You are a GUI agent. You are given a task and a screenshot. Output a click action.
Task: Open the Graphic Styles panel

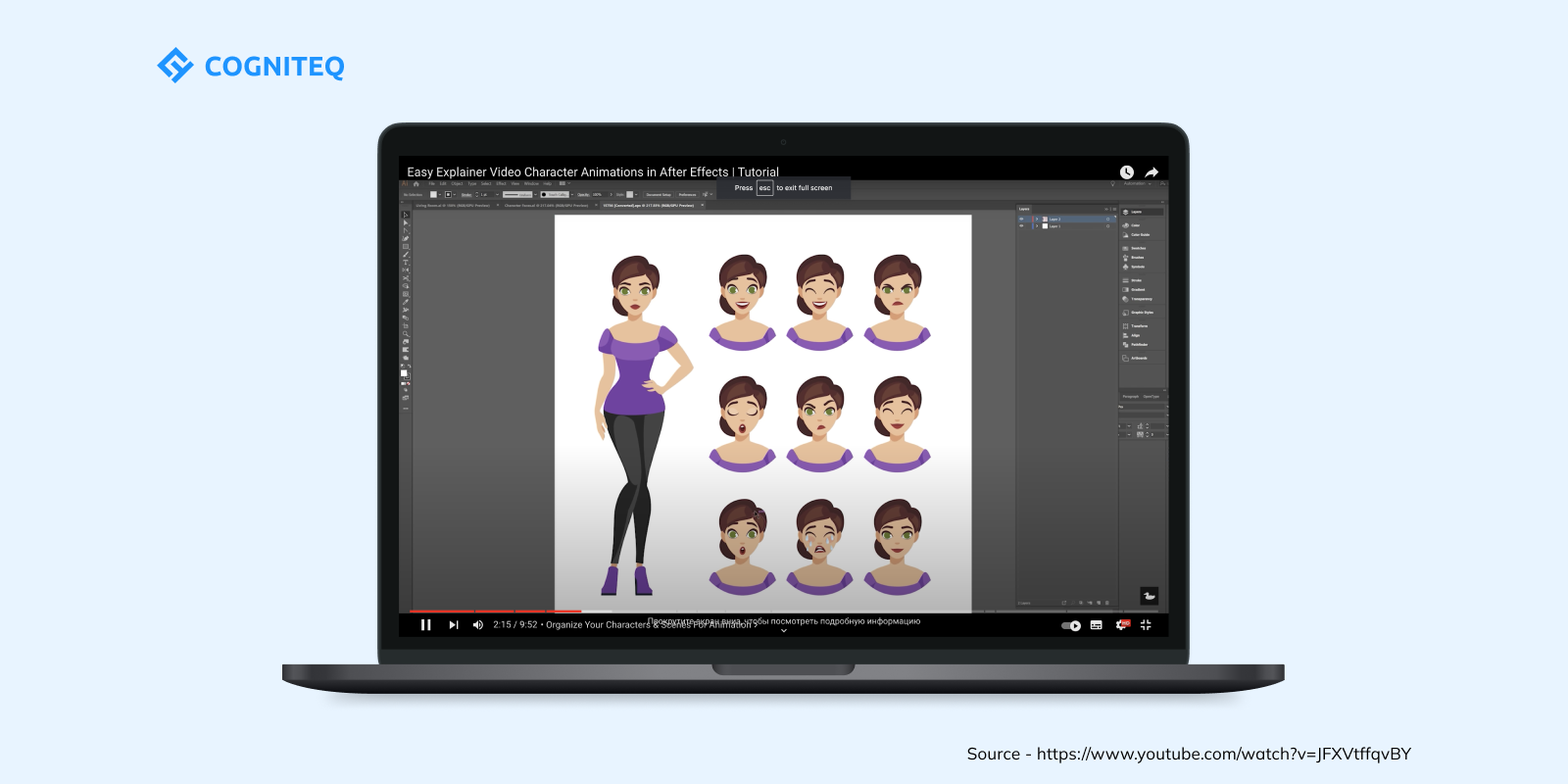pyautogui.click(x=1139, y=313)
